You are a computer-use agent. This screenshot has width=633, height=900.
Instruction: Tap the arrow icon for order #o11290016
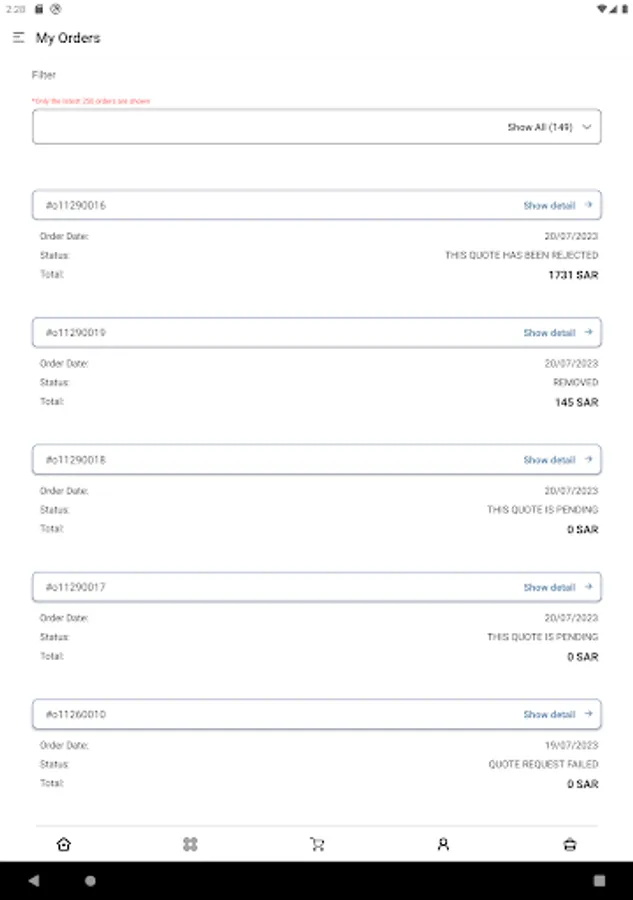[588, 205]
